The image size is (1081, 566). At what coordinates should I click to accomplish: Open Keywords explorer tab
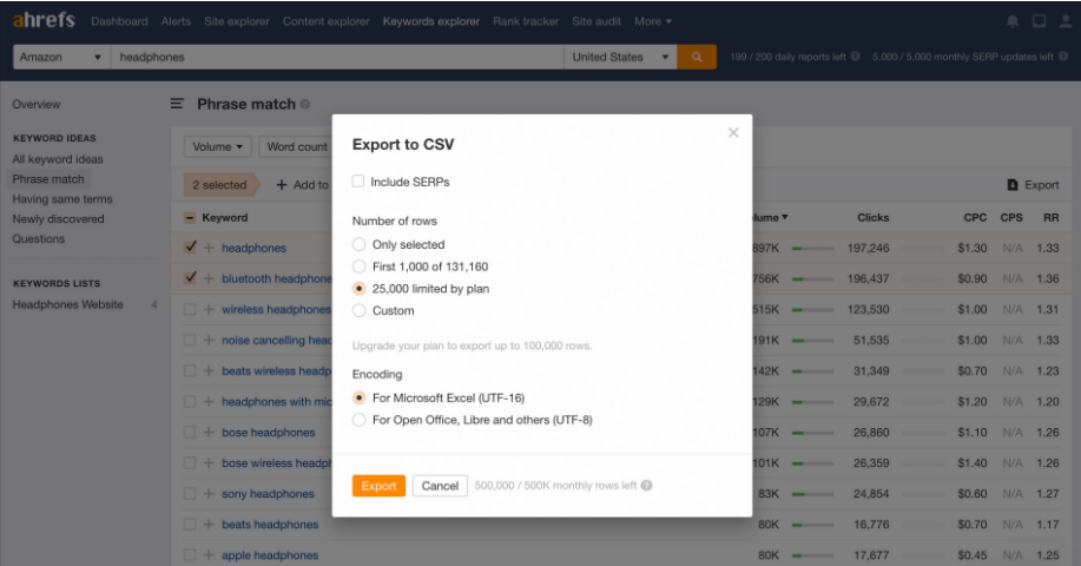(x=431, y=21)
